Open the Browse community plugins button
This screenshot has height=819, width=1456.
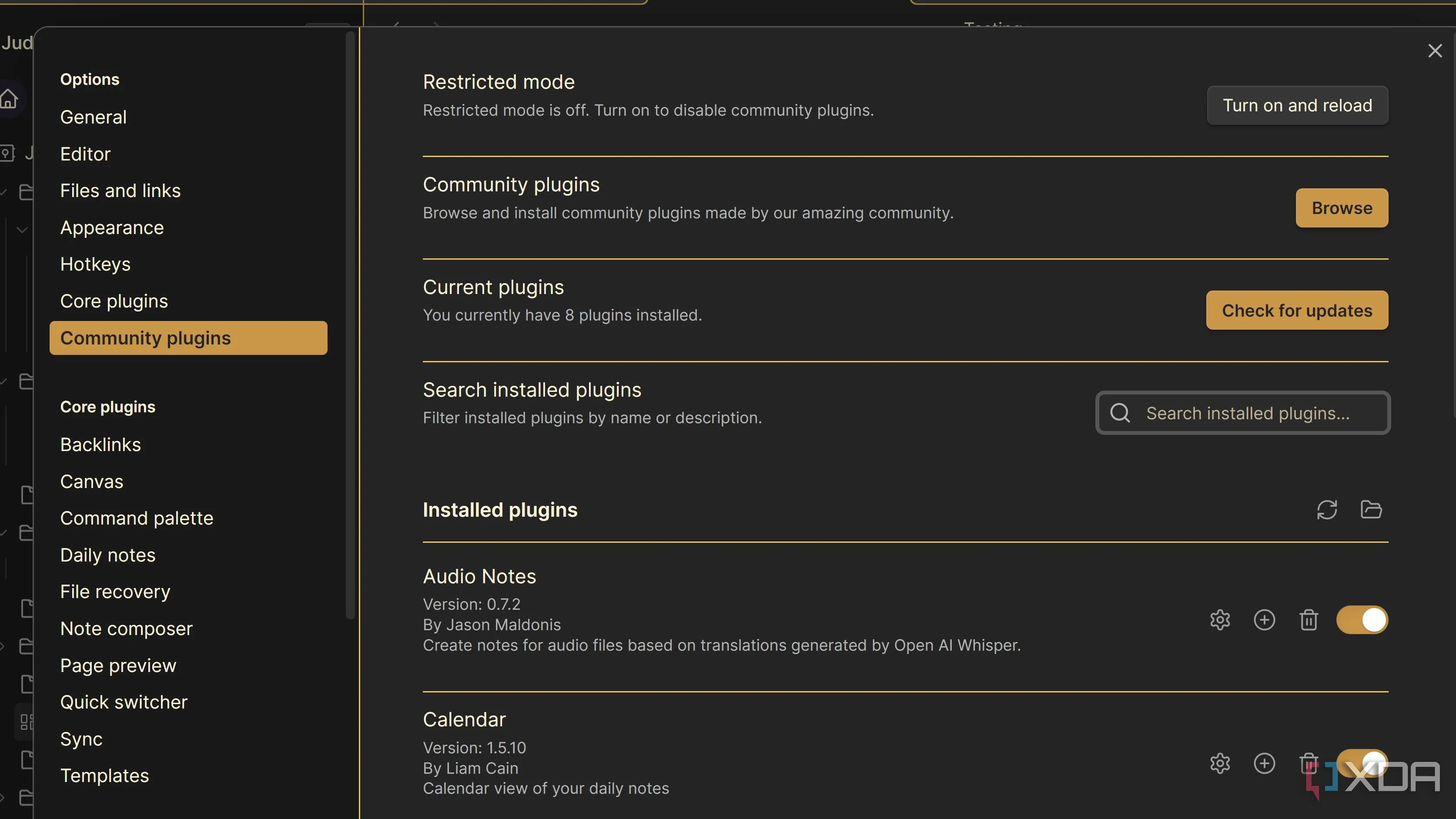click(x=1342, y=207)
